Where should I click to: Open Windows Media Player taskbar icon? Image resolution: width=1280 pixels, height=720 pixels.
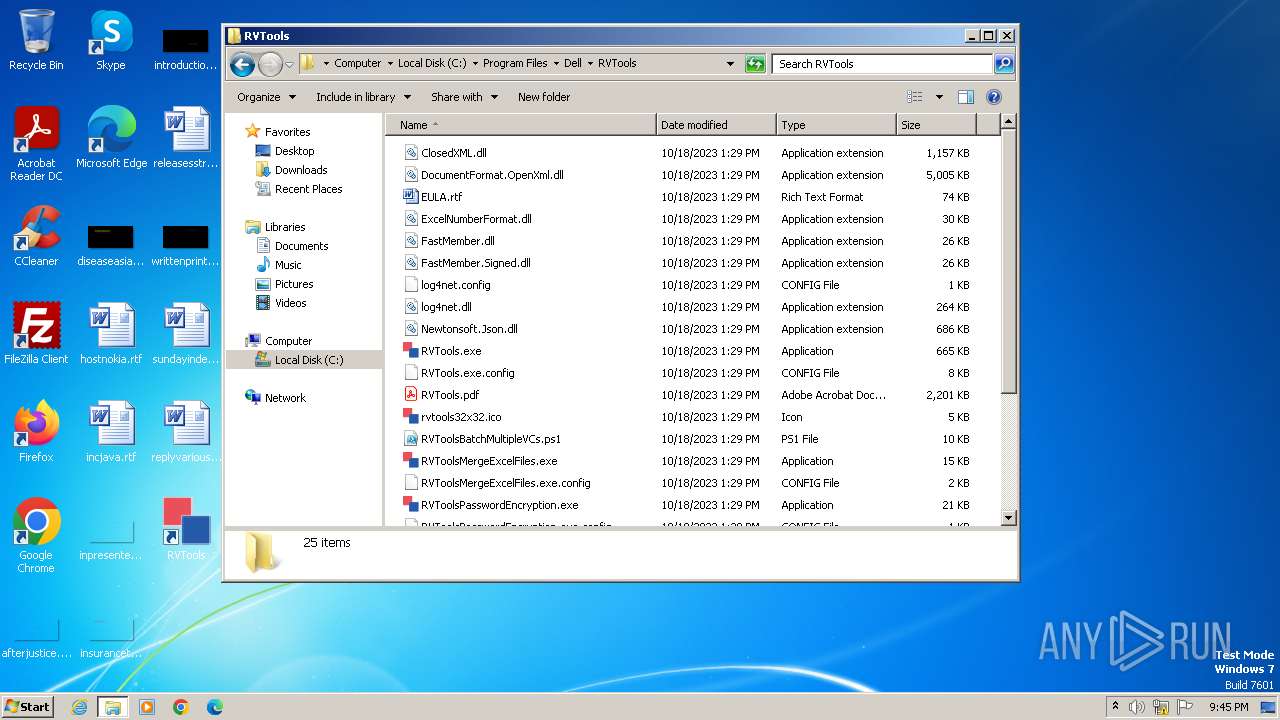click(x=147, y=707)
